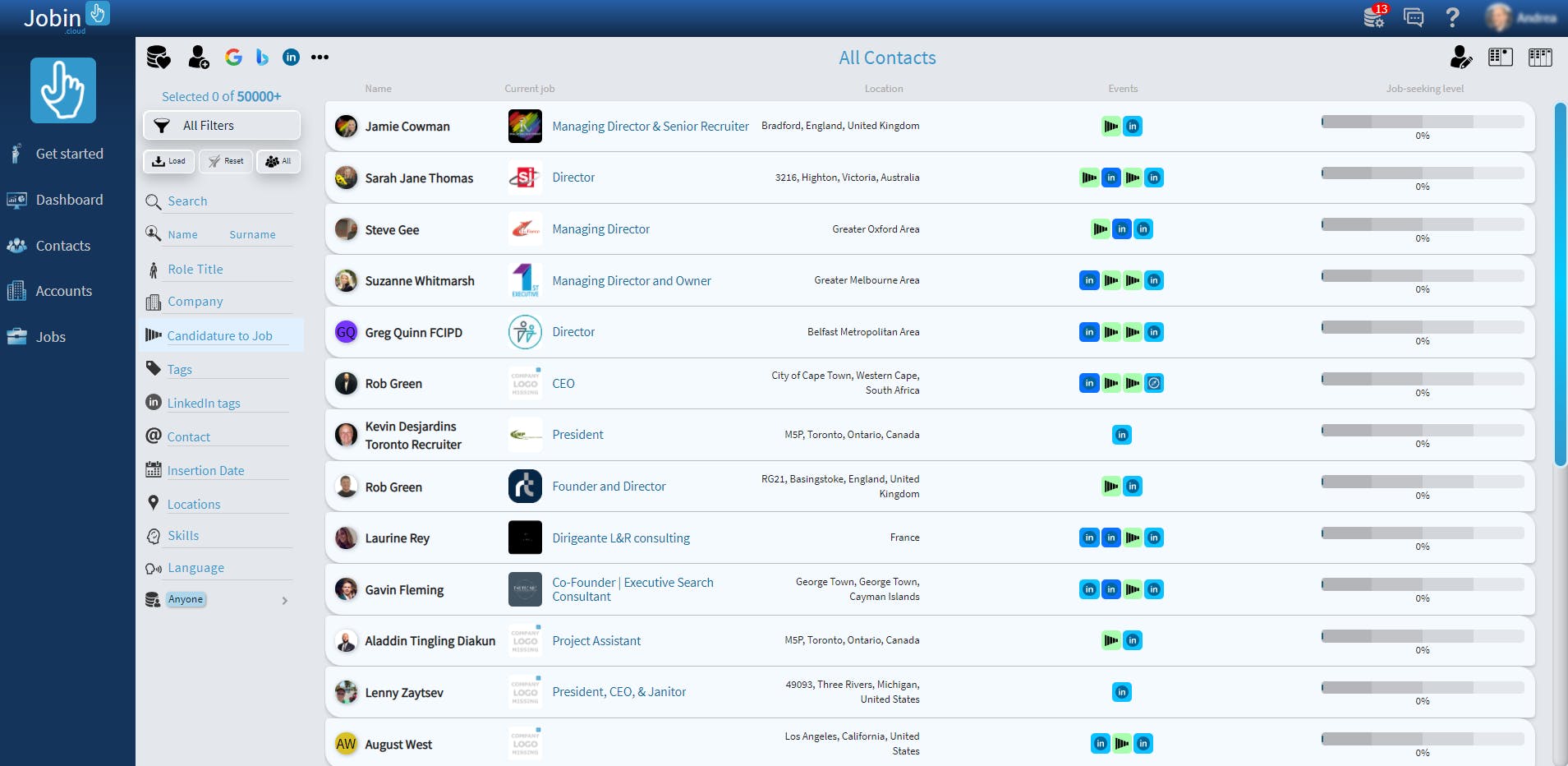The width and height of the screenshot is (1568, 766).
Task: Click Sarah Jane Thomas's profile photo
Action: coord(347,178)
